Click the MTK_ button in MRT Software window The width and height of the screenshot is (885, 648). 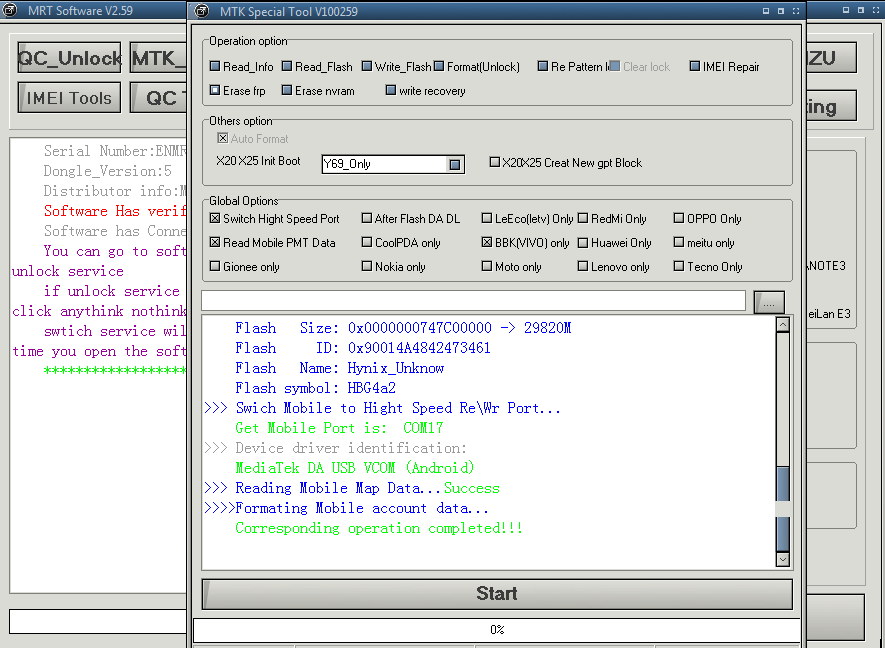point(158,58)
